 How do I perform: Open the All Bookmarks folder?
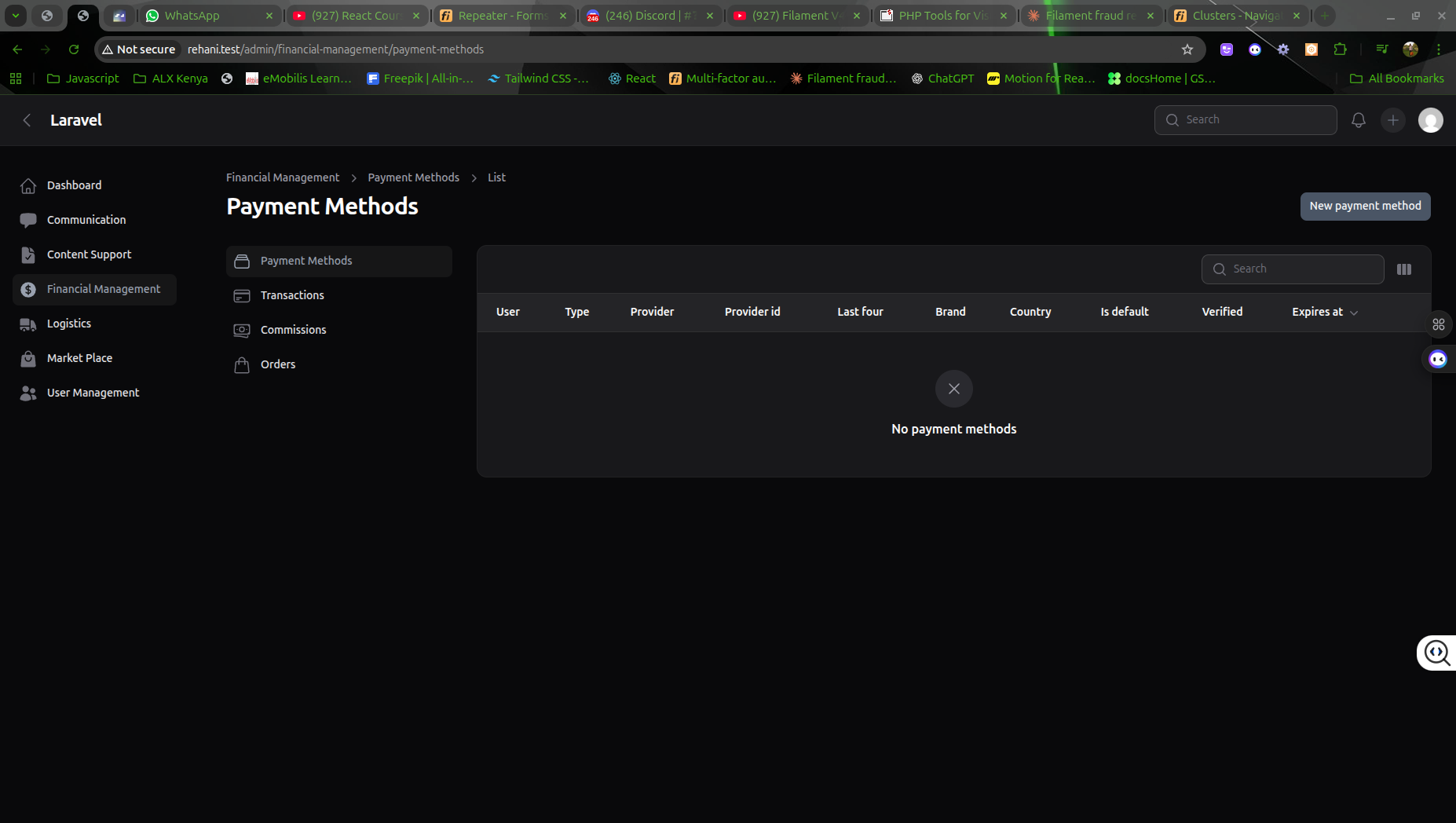(1397, 79)
